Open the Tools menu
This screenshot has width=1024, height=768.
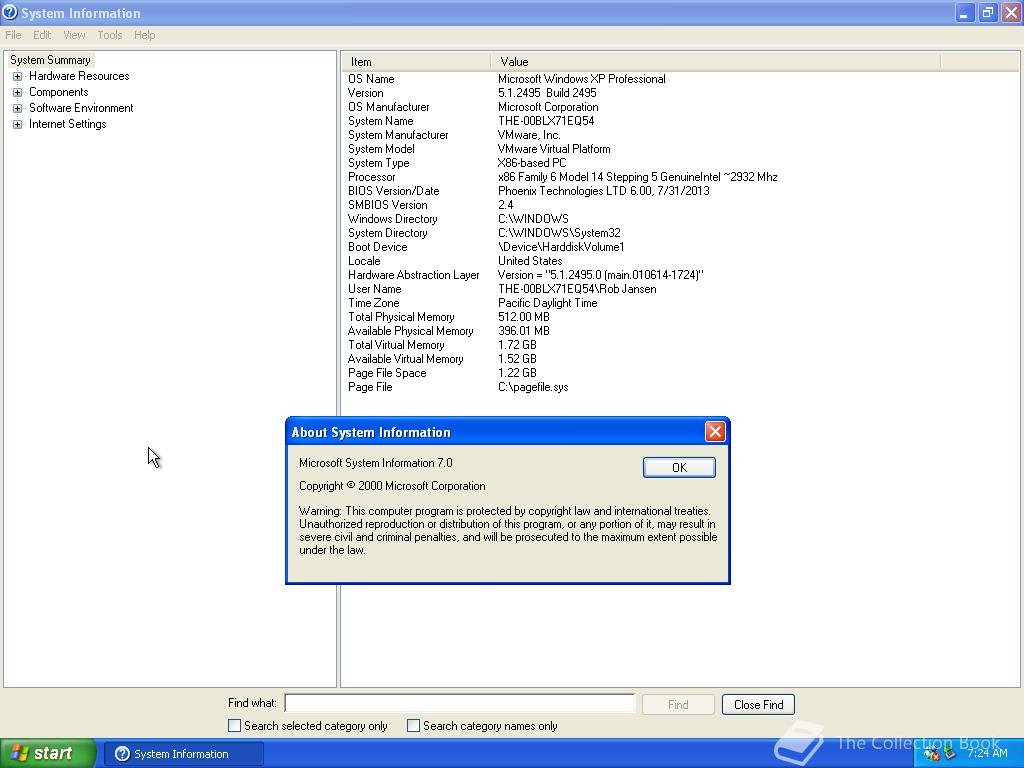pyautogui.click(x=110, y=35)
